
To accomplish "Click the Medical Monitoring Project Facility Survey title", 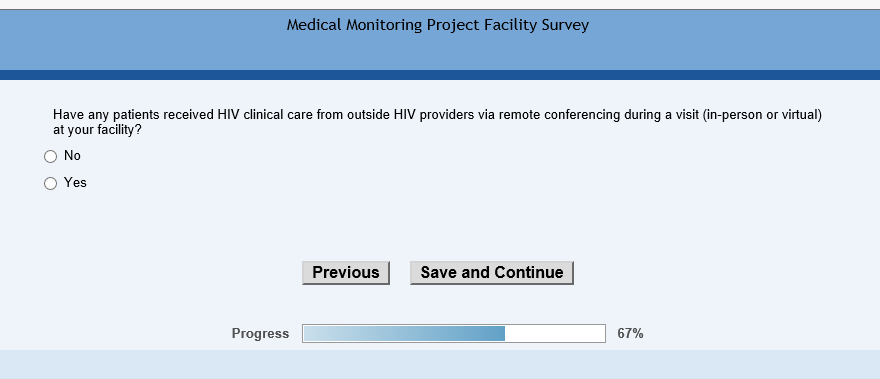I will click(x=438, y=25).
